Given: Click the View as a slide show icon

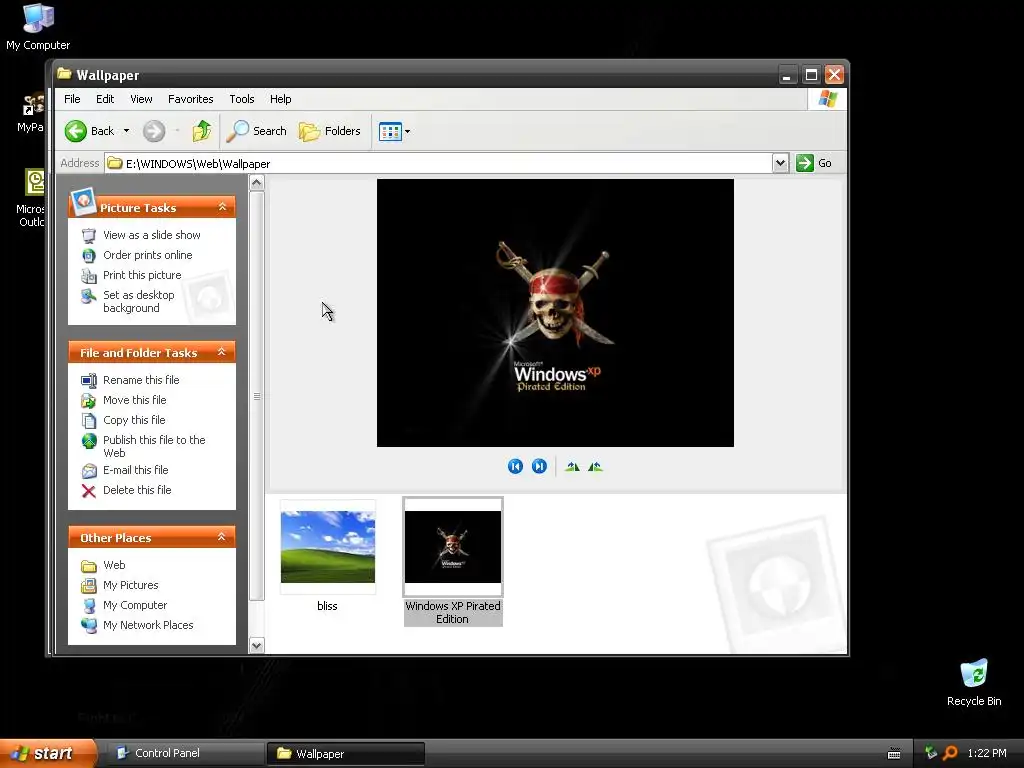Looking at the screenshot, I should click(89, 235).
